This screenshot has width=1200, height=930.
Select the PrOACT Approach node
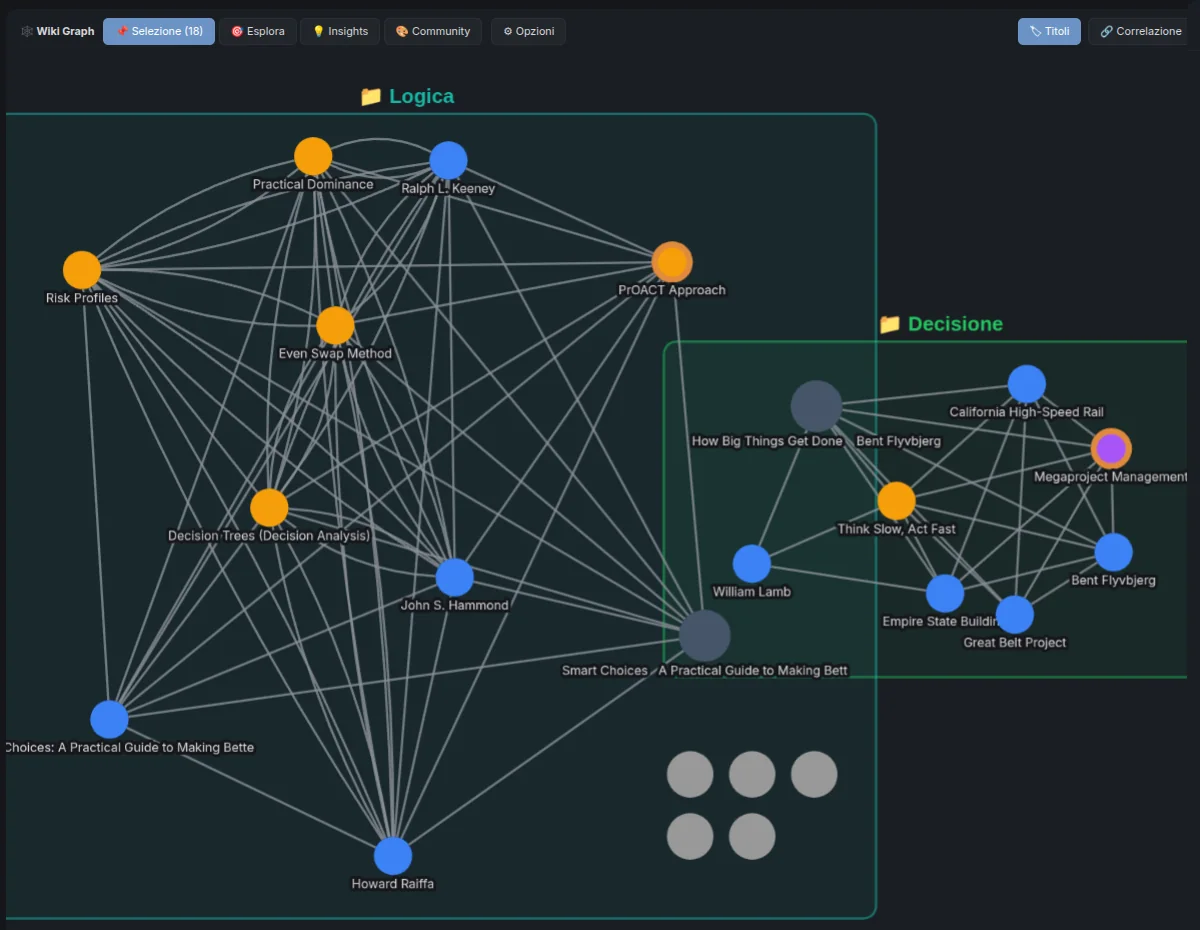tap(672, 262)
